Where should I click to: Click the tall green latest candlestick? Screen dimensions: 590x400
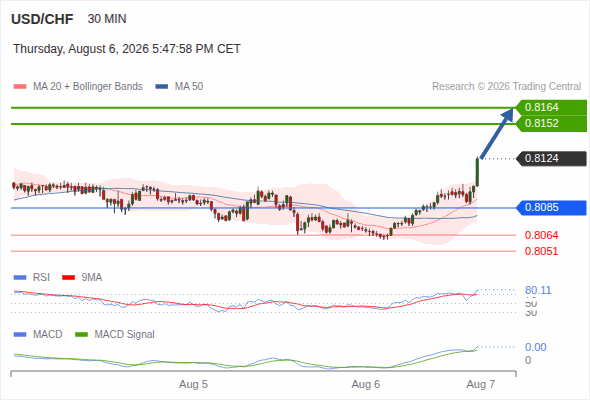477,172
